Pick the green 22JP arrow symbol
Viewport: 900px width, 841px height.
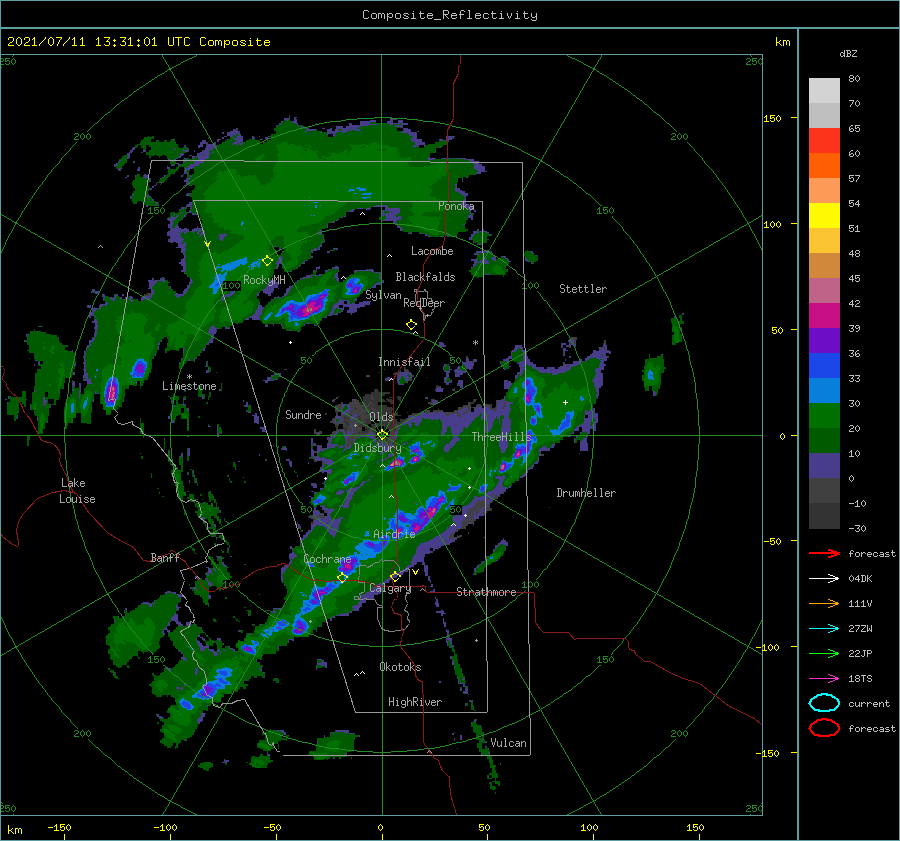(824, 653)
